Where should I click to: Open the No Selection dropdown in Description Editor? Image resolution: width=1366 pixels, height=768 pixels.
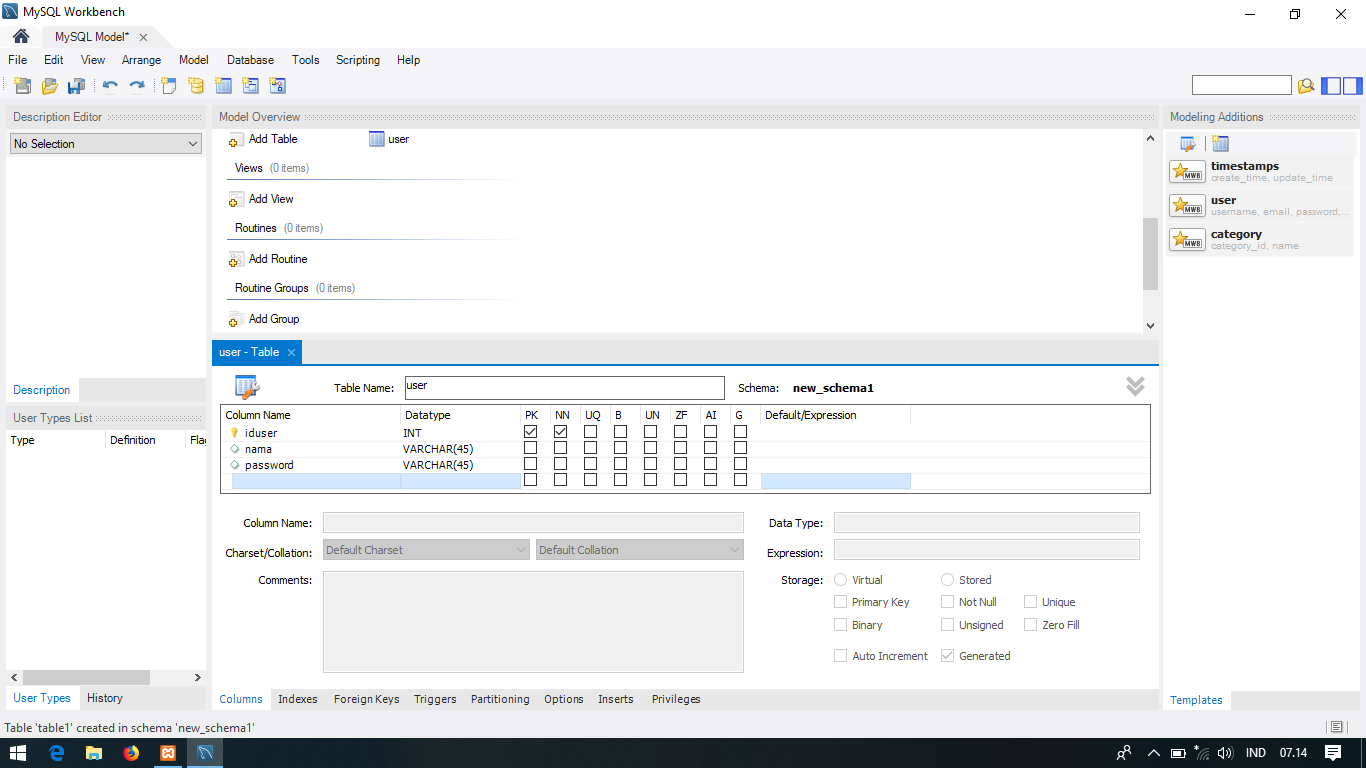[105, 143]
